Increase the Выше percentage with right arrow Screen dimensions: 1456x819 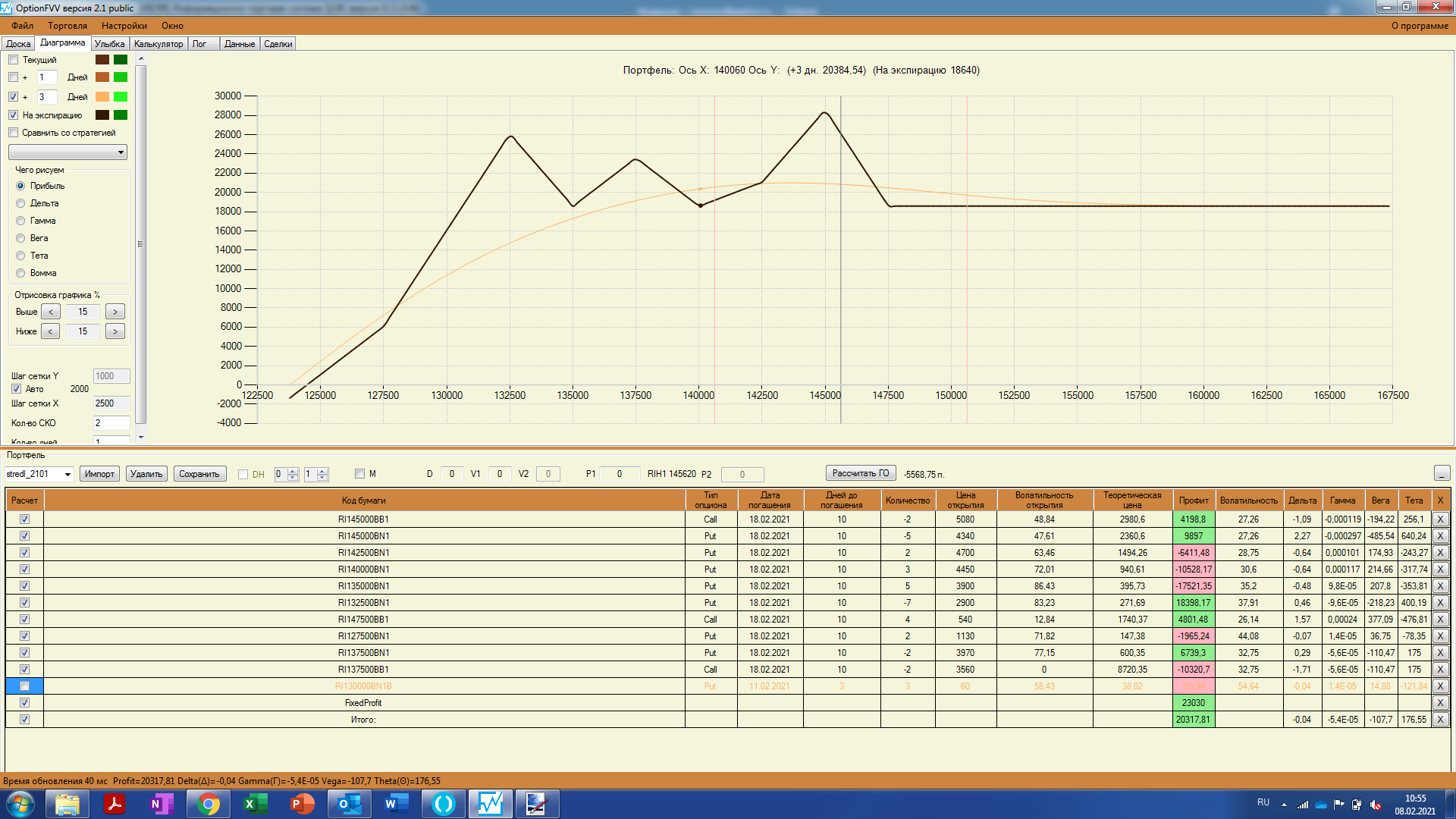pos(115,312)
